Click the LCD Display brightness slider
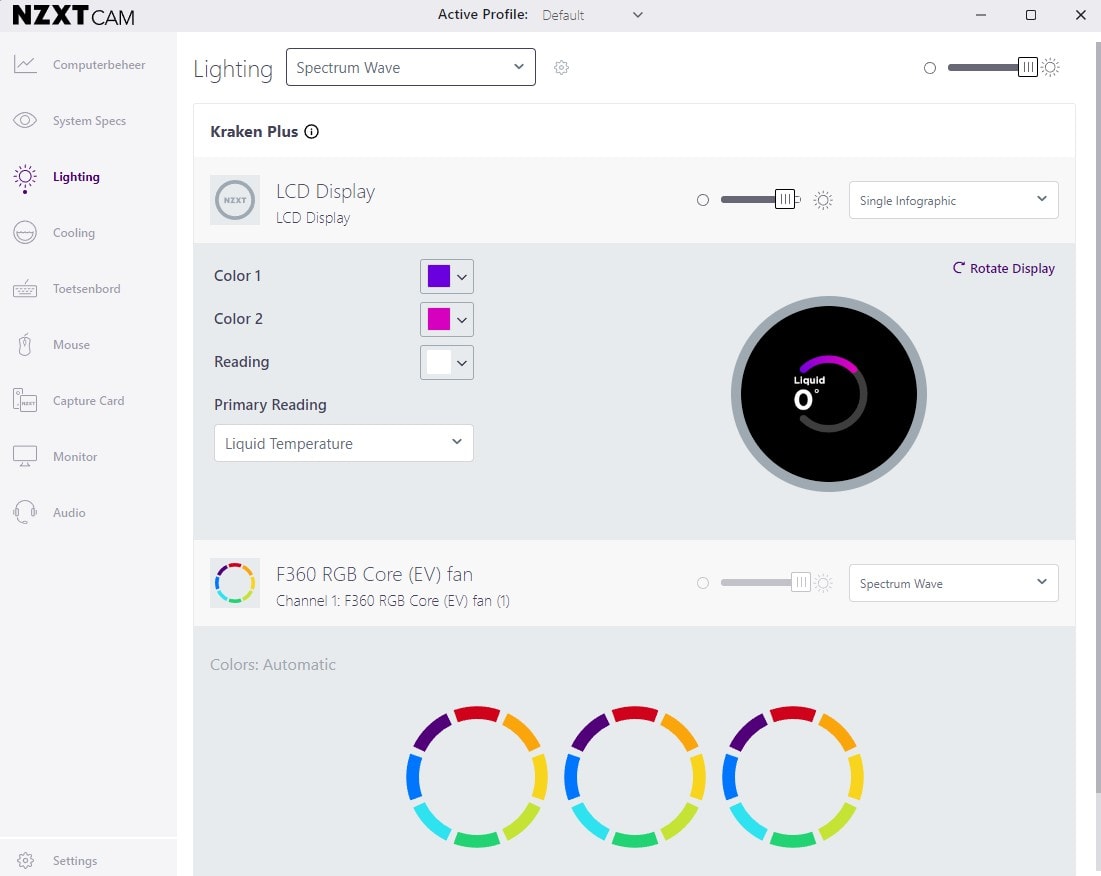 pos(760,200)
